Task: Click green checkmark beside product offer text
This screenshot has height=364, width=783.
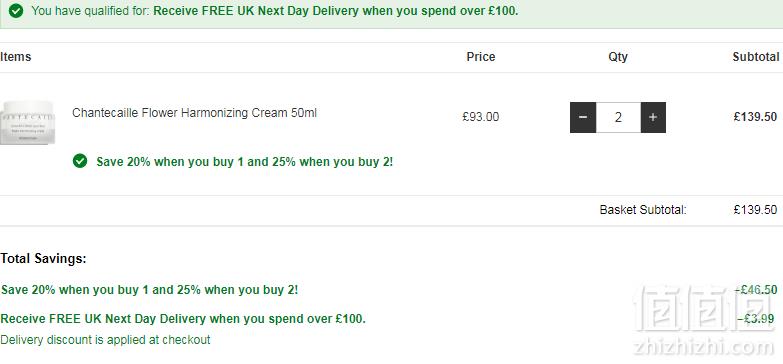Action: (80, 161)
